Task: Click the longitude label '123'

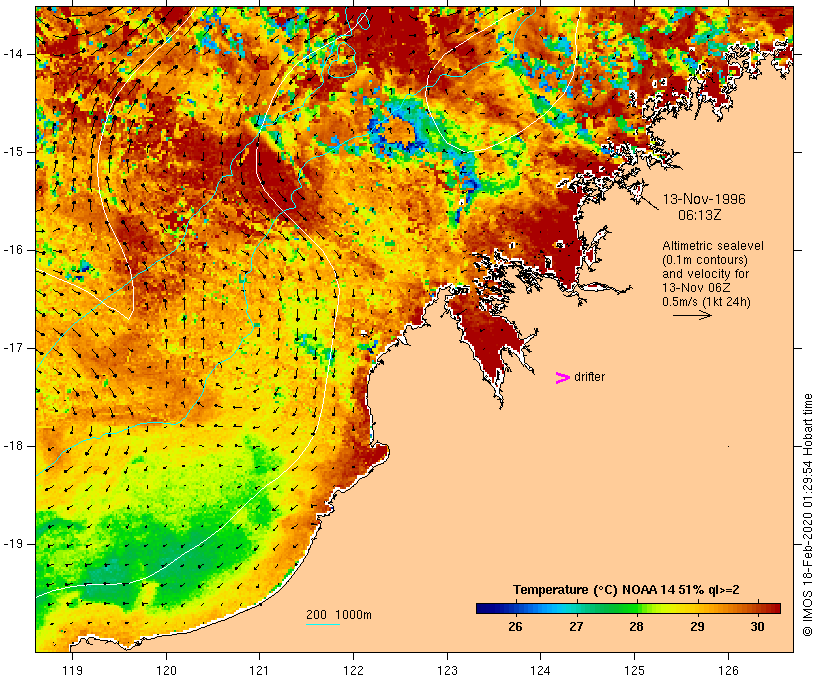Action: click(x=447, y=670)
